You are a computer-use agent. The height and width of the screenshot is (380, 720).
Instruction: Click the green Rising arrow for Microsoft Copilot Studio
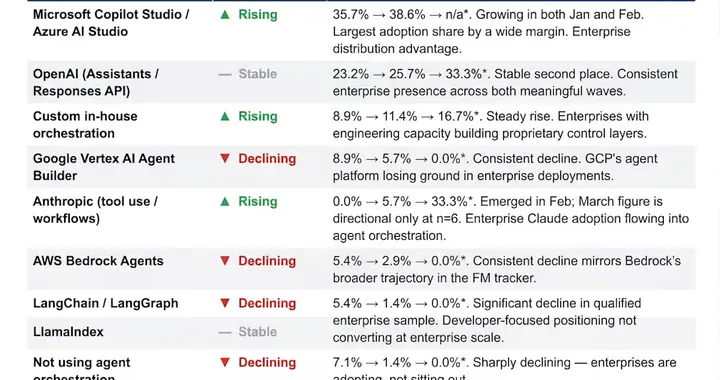(225, 15)
